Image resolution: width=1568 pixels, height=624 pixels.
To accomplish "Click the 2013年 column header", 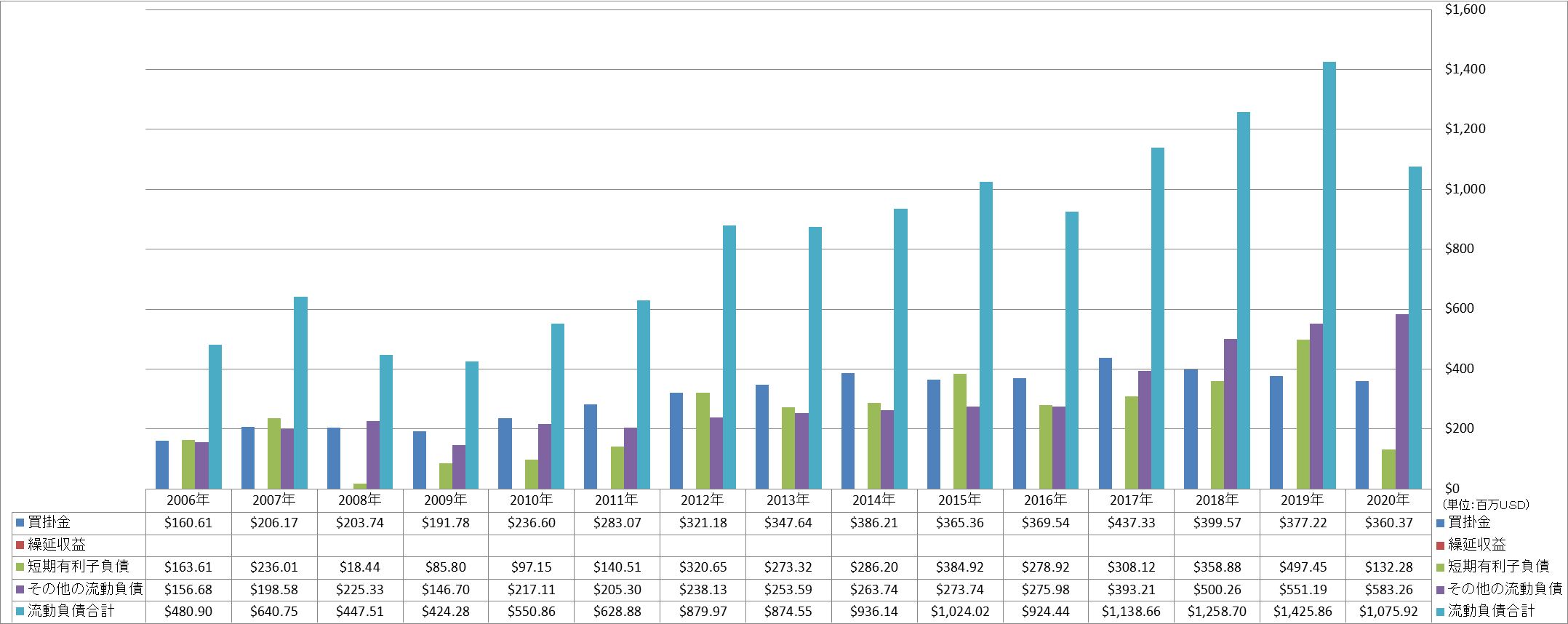I will click(x=788, y=500).
